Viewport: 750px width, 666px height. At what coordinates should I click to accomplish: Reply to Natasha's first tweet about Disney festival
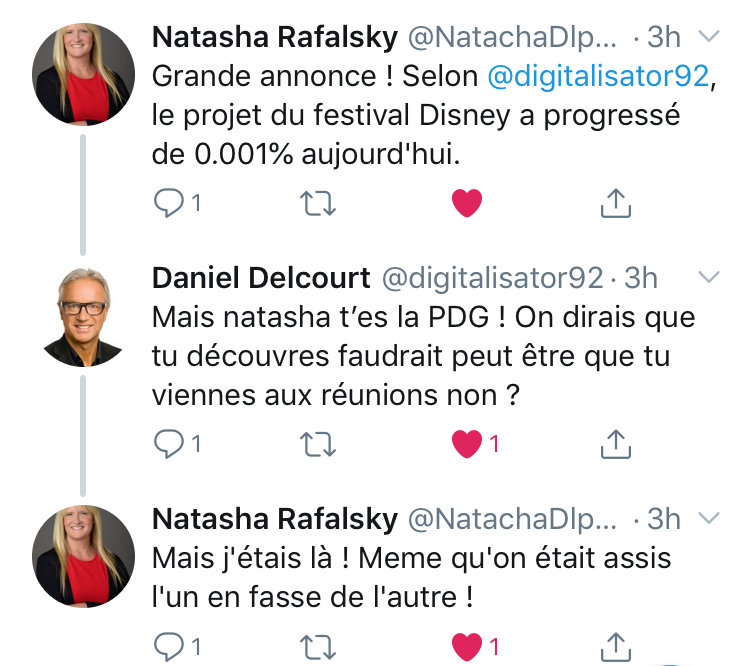coord(171,204)
